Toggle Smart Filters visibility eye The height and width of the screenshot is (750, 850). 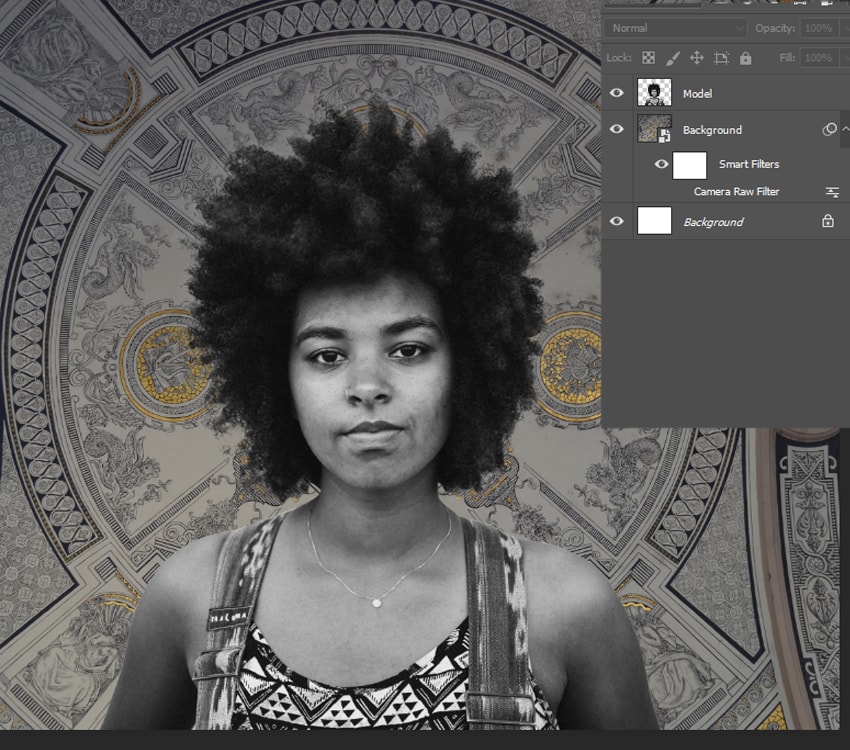tap(661, 164)
